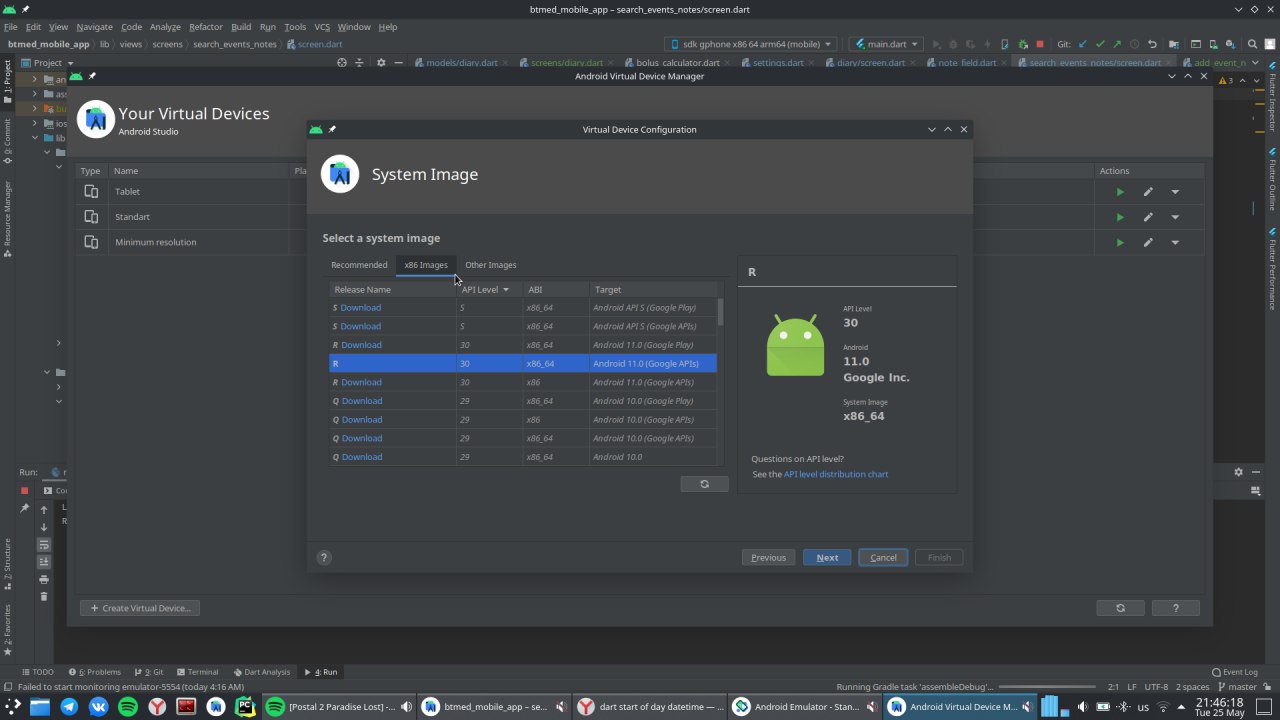Click the Git update project icon

pos(1082,44)
